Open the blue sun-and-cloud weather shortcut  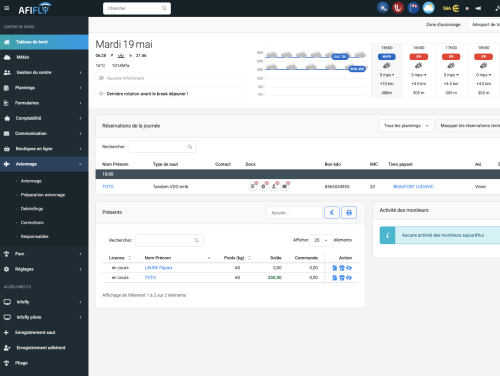point(383,8)
